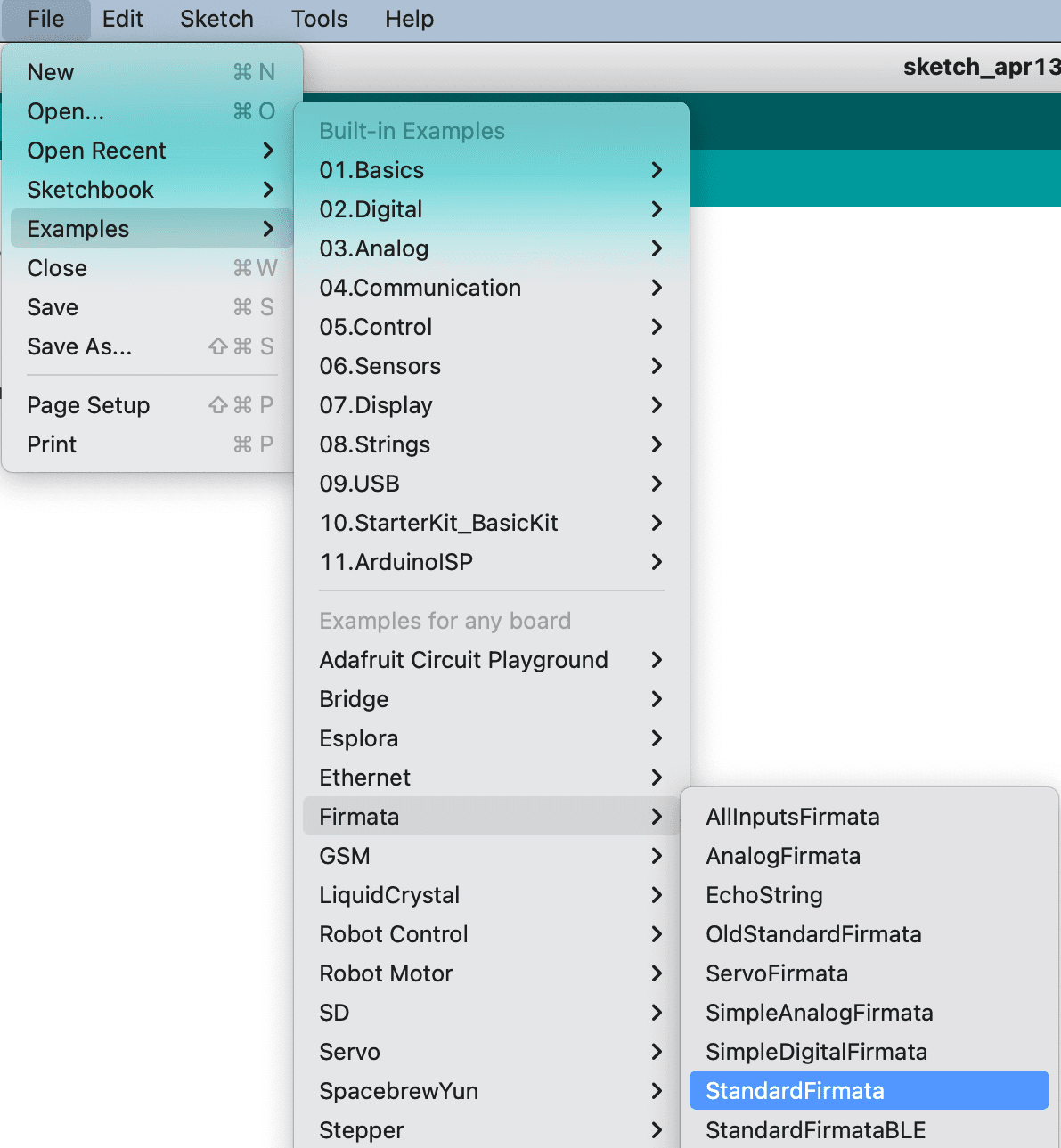Load the StandardFirmataBLE example
1061x1148 pixels.
tap(869, 1129)
